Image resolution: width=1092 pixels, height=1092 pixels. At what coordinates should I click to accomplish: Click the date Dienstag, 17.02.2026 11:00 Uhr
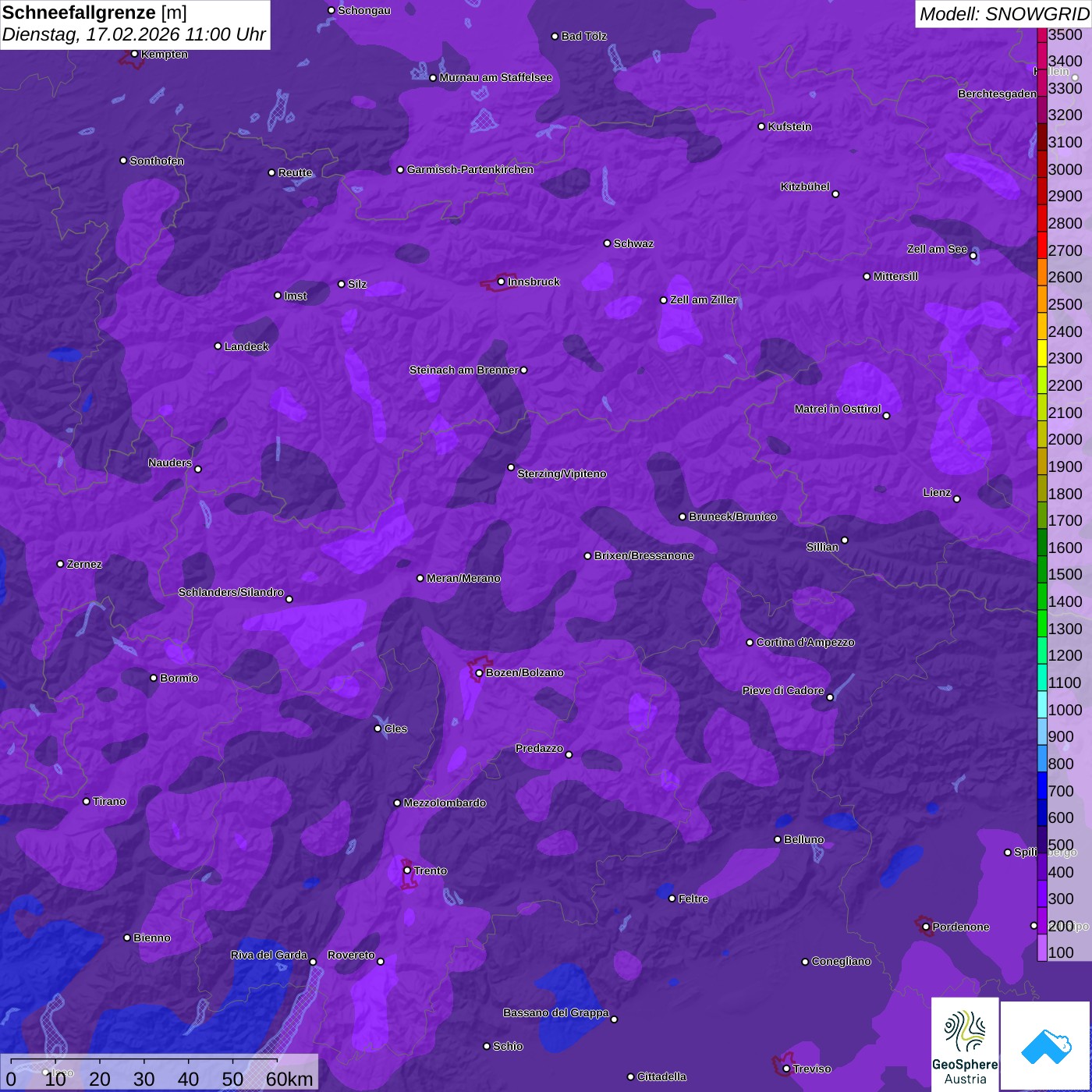(x=134, y=35)
